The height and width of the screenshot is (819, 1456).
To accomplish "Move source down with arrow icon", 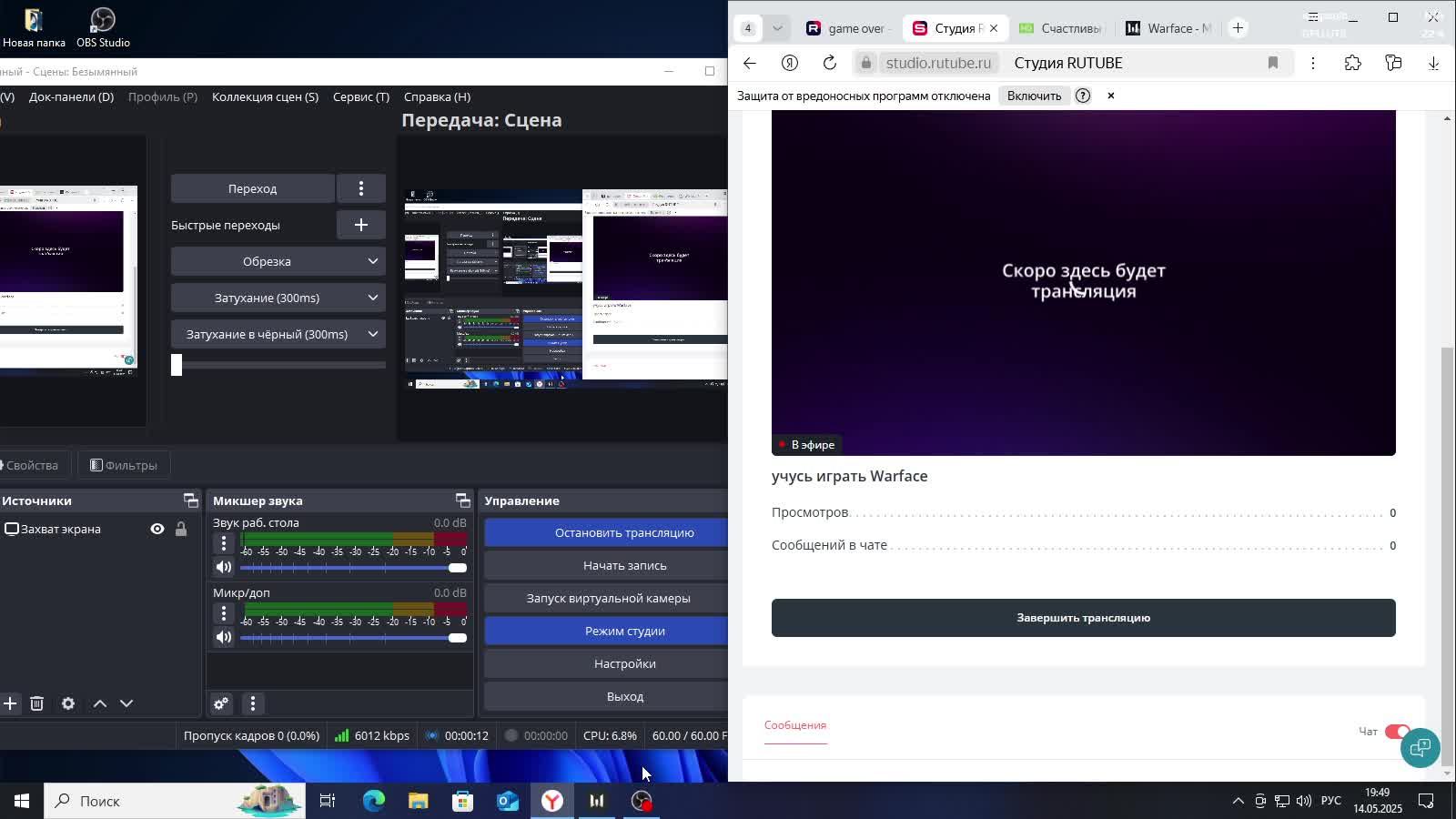I will point(126,703).
